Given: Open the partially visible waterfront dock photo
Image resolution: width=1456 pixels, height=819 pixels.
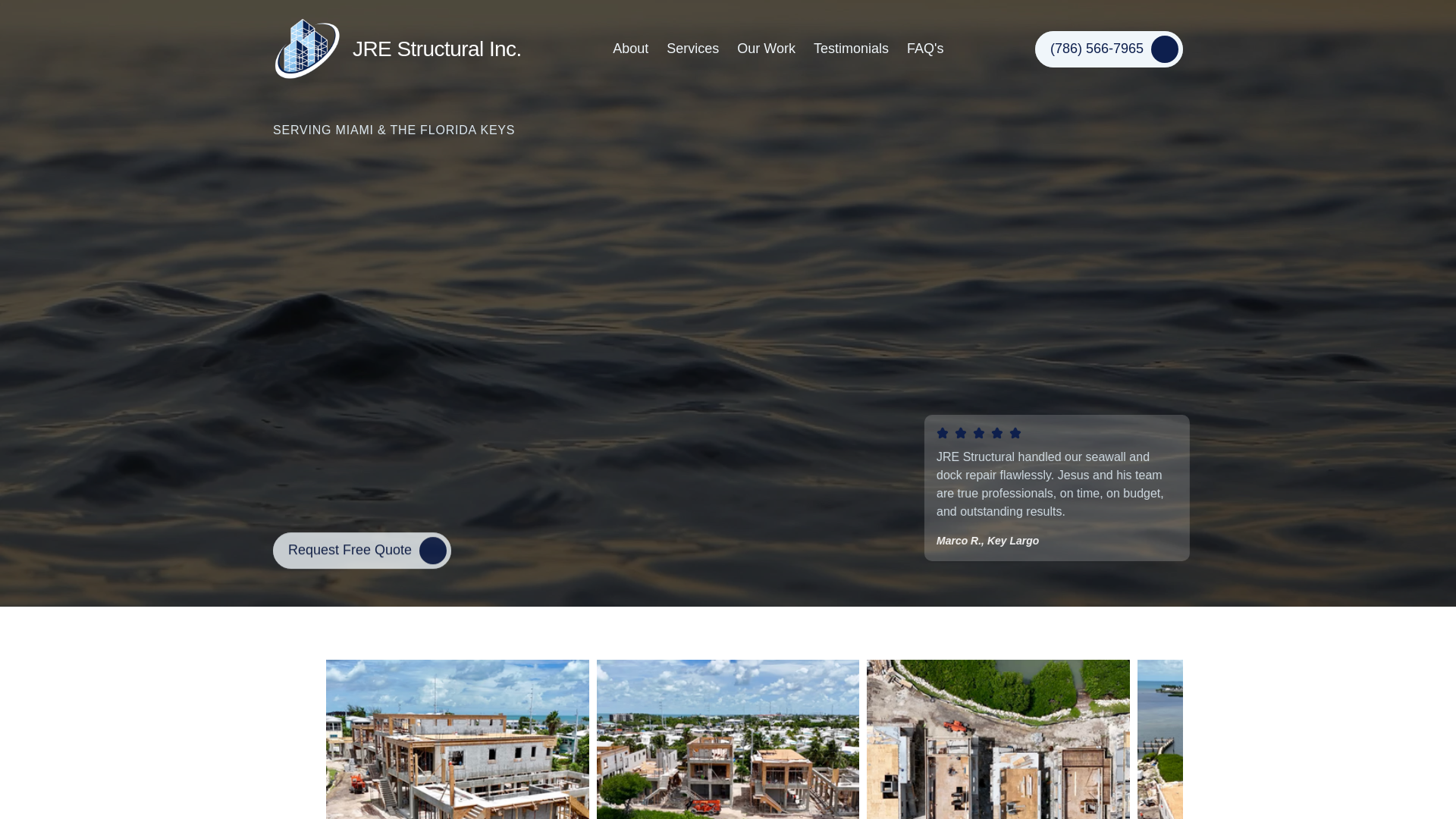Looking at the screenshot, I should point(1160,739).
